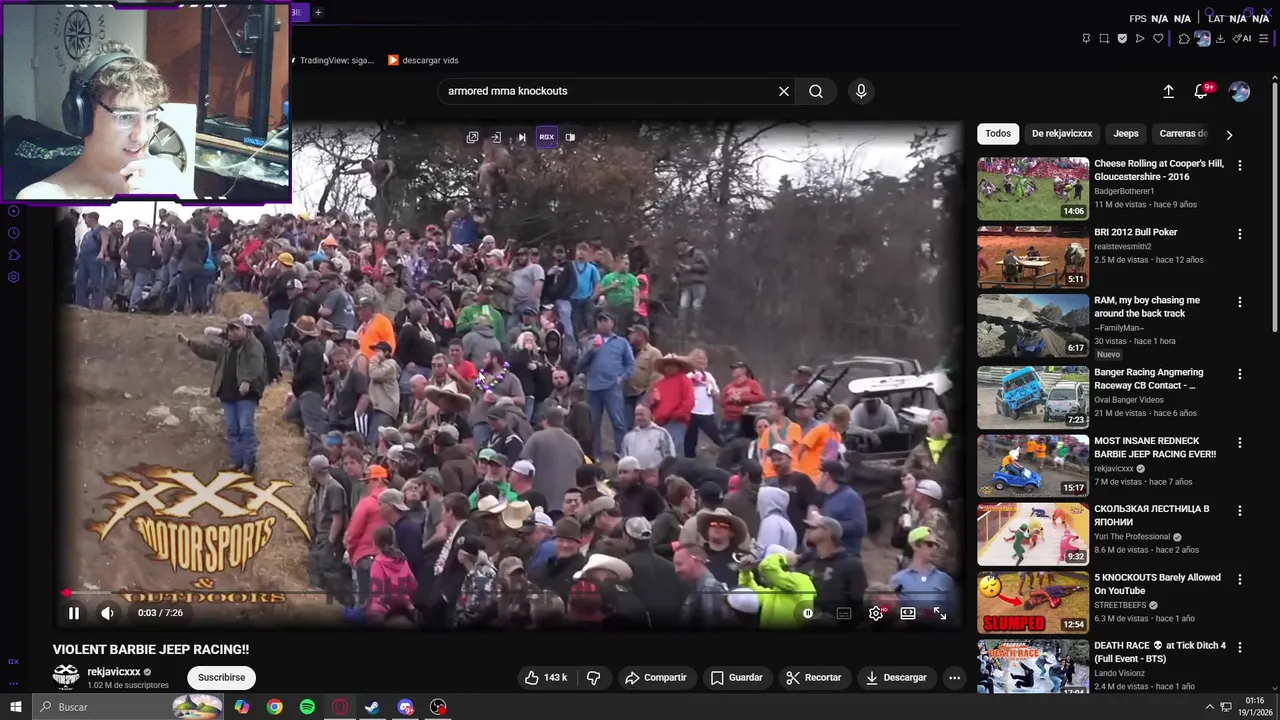Screen dimensions: 1280x720
Task: Select the De rekjavicxxx filter chip
Action: click(x=1062, y=133)
